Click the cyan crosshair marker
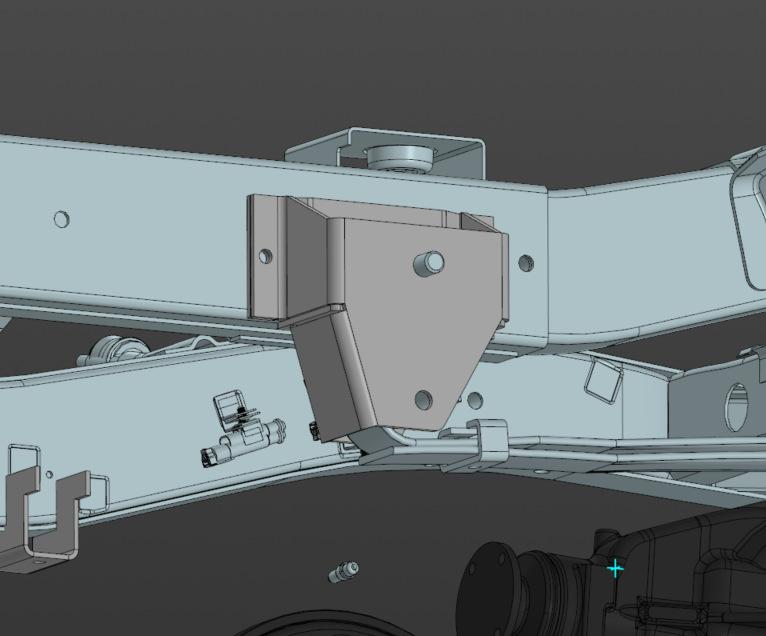 coord(615,568)
